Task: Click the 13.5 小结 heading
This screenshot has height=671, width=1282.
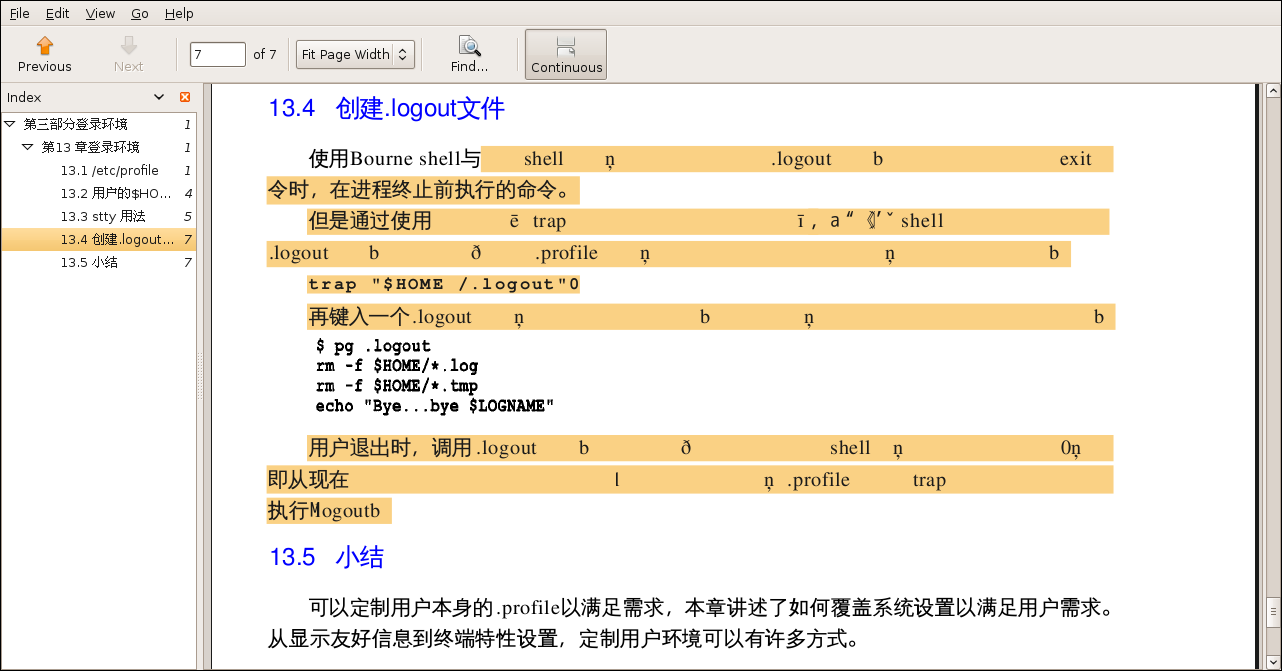Action: pyautogui.click(x=326, y=557)
